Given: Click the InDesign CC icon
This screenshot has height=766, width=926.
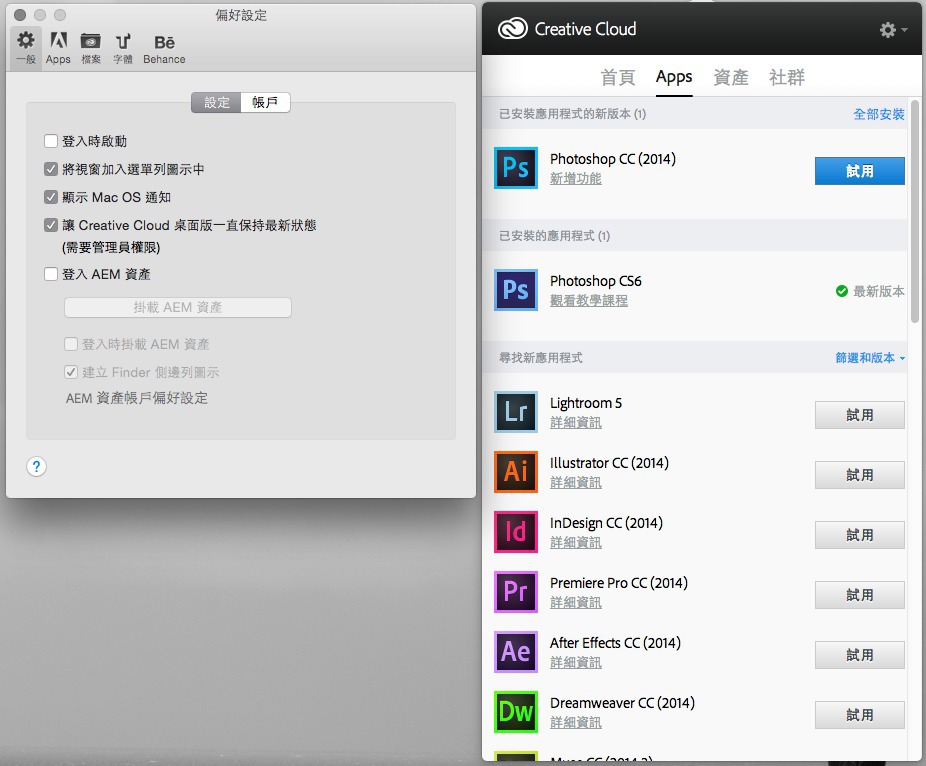Looking at the screenshot, I should coord(516,532).
